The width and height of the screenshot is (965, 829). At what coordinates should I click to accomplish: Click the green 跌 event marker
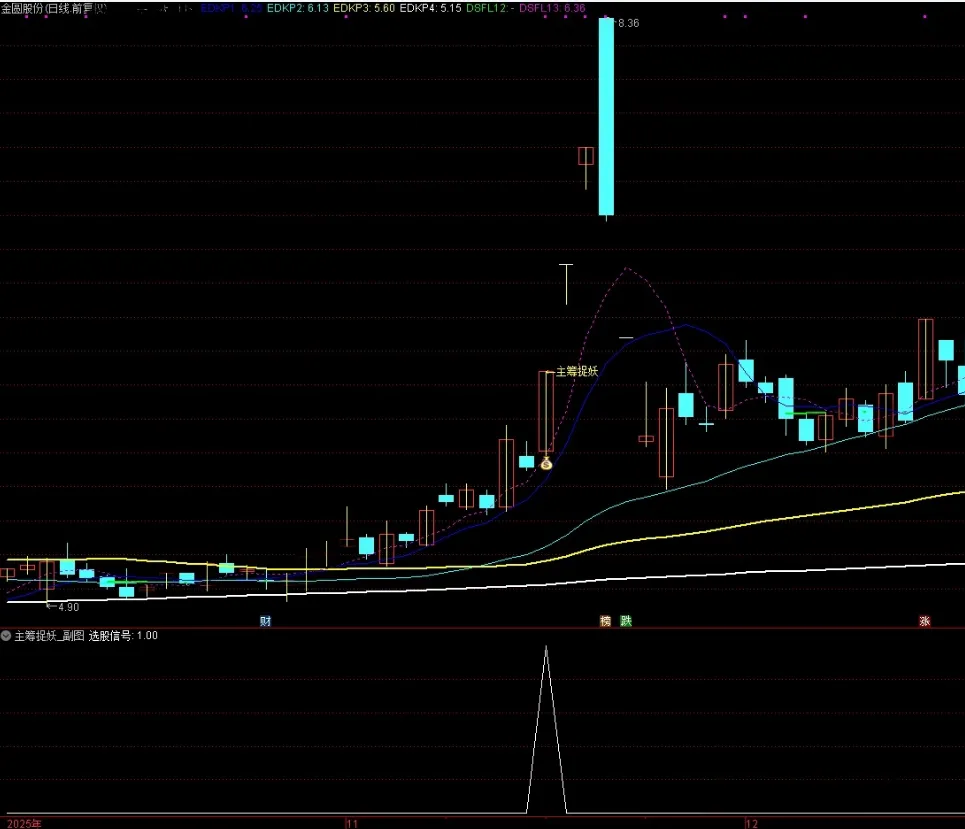[626, 621]
